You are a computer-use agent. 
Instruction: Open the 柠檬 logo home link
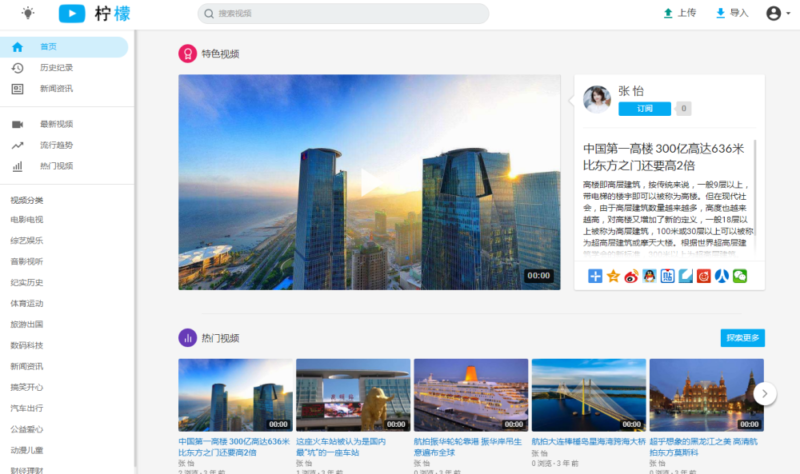click(x=95, y=13)
